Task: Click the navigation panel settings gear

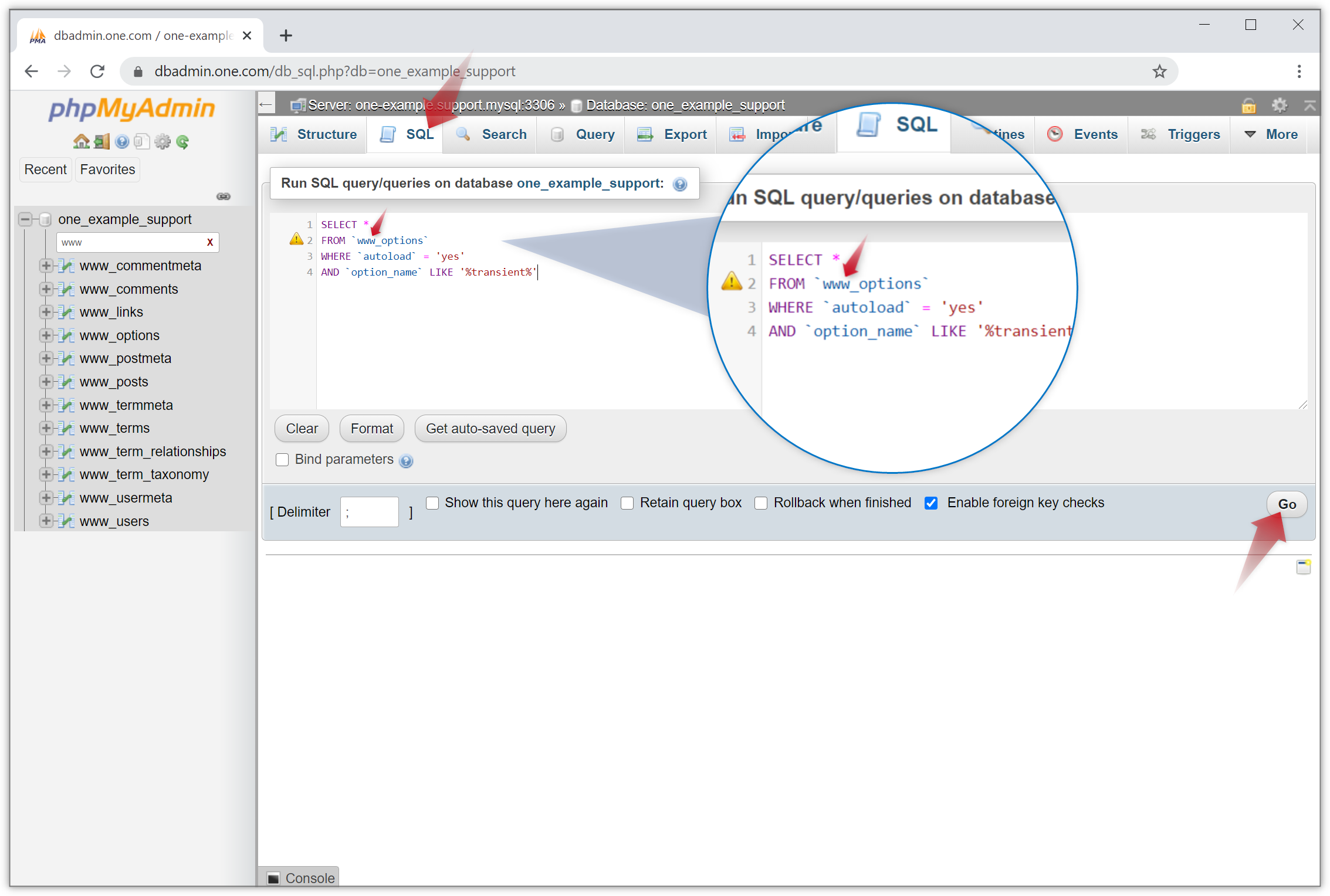Action: (x=163, y=141)
